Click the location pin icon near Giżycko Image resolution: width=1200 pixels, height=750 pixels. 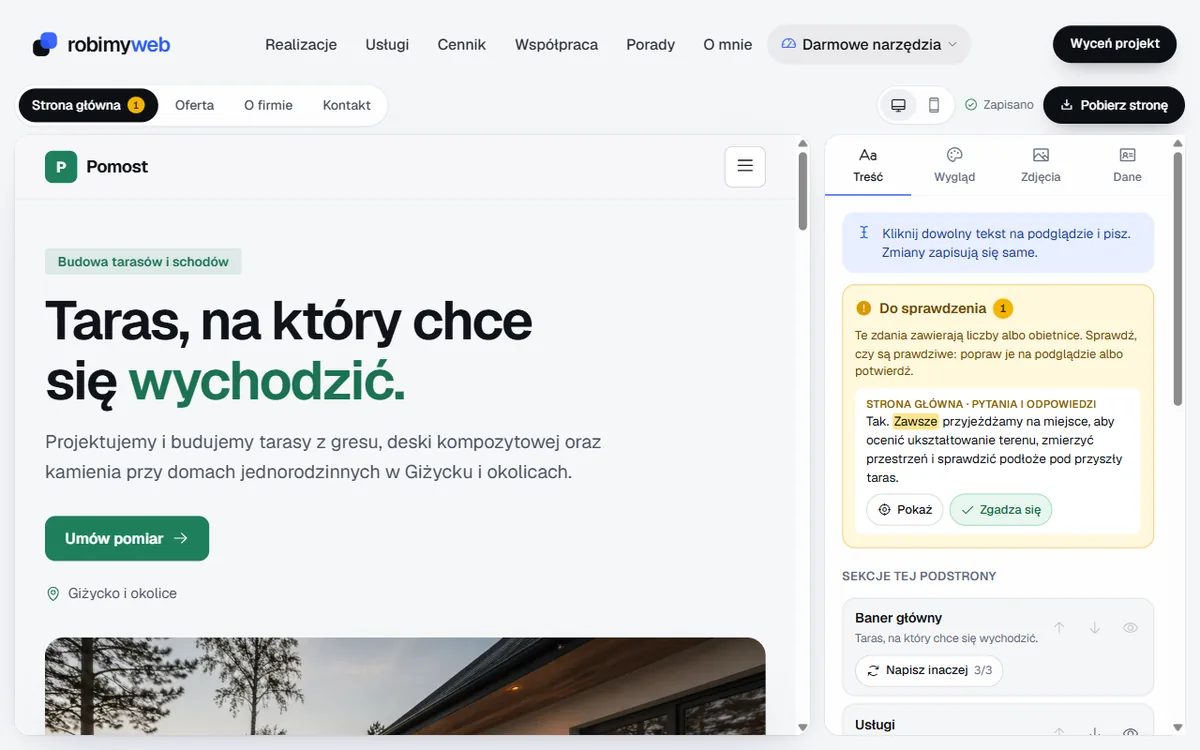53,594
